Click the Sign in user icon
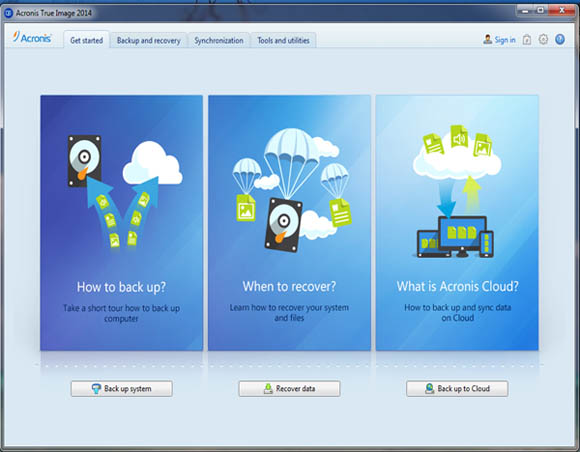Image resolution: width=580 pixels, height=452 pixels. [x=488, y=39]
